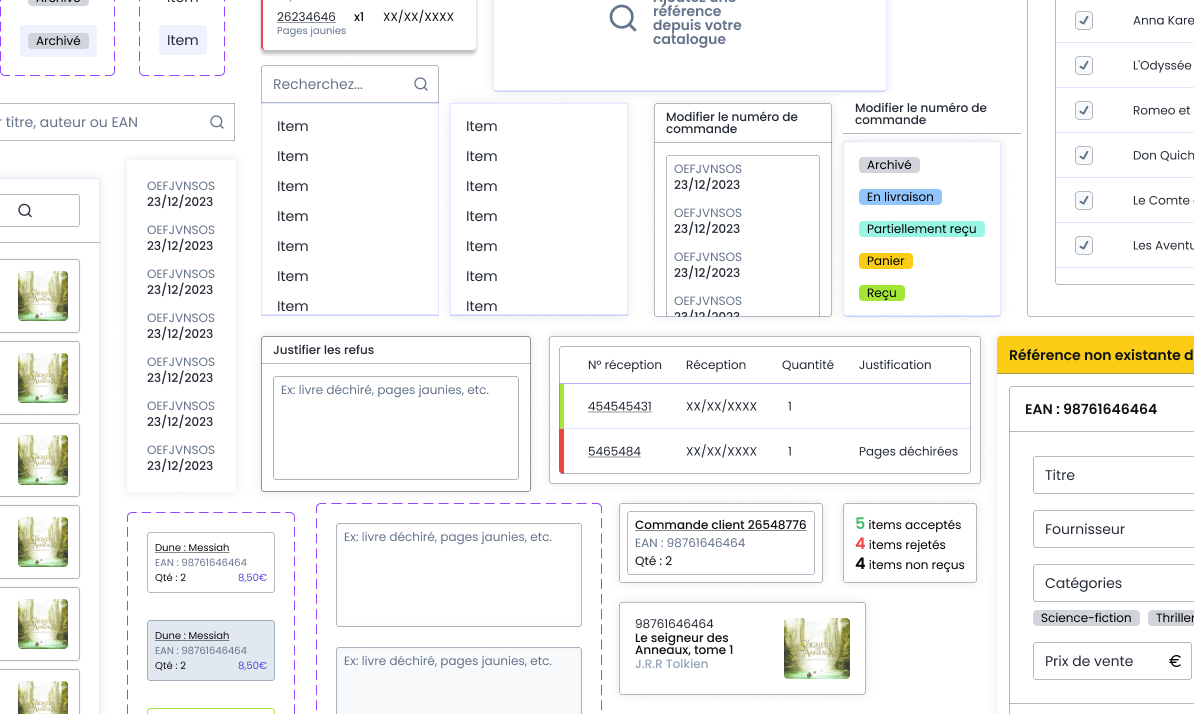Click the Science-fiction category tag
Viewport: 1194px width, 714px height.
coord(1085,618)
